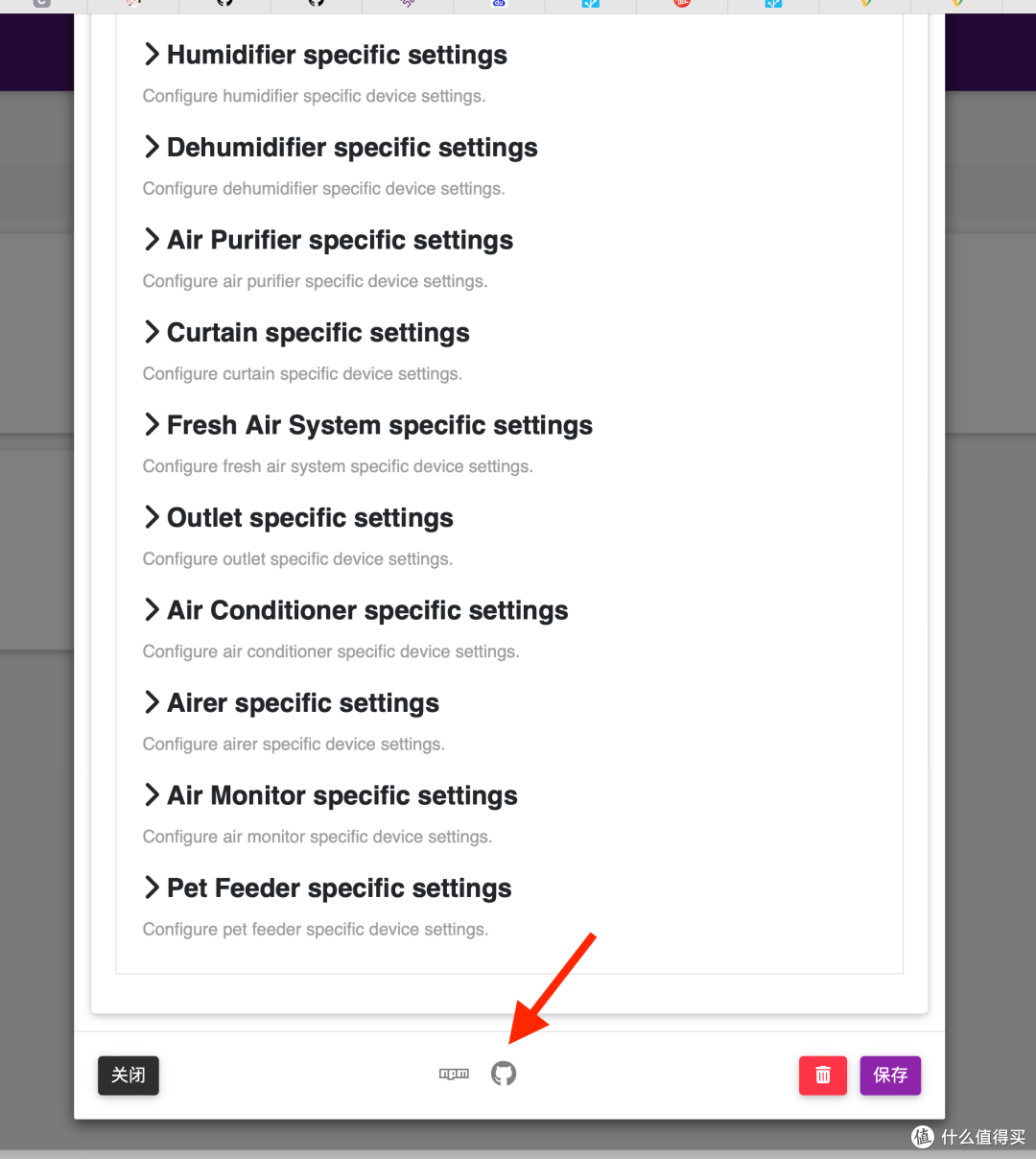Expand Air Purifier specific settings
The height and width of the screenshot is (1159, 1036).
click(x=340, y=240)
